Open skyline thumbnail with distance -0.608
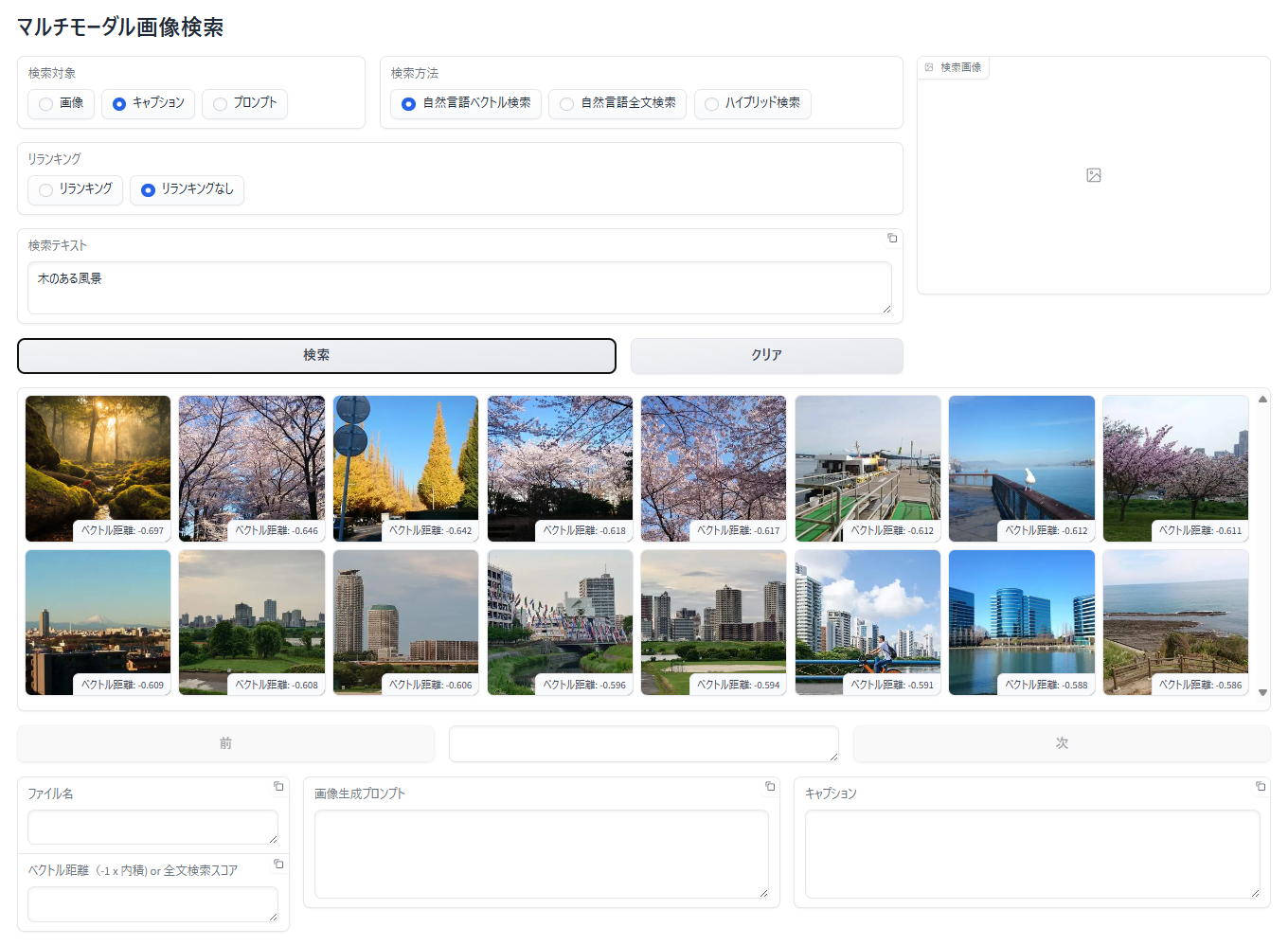 click(x=252, y=623)
